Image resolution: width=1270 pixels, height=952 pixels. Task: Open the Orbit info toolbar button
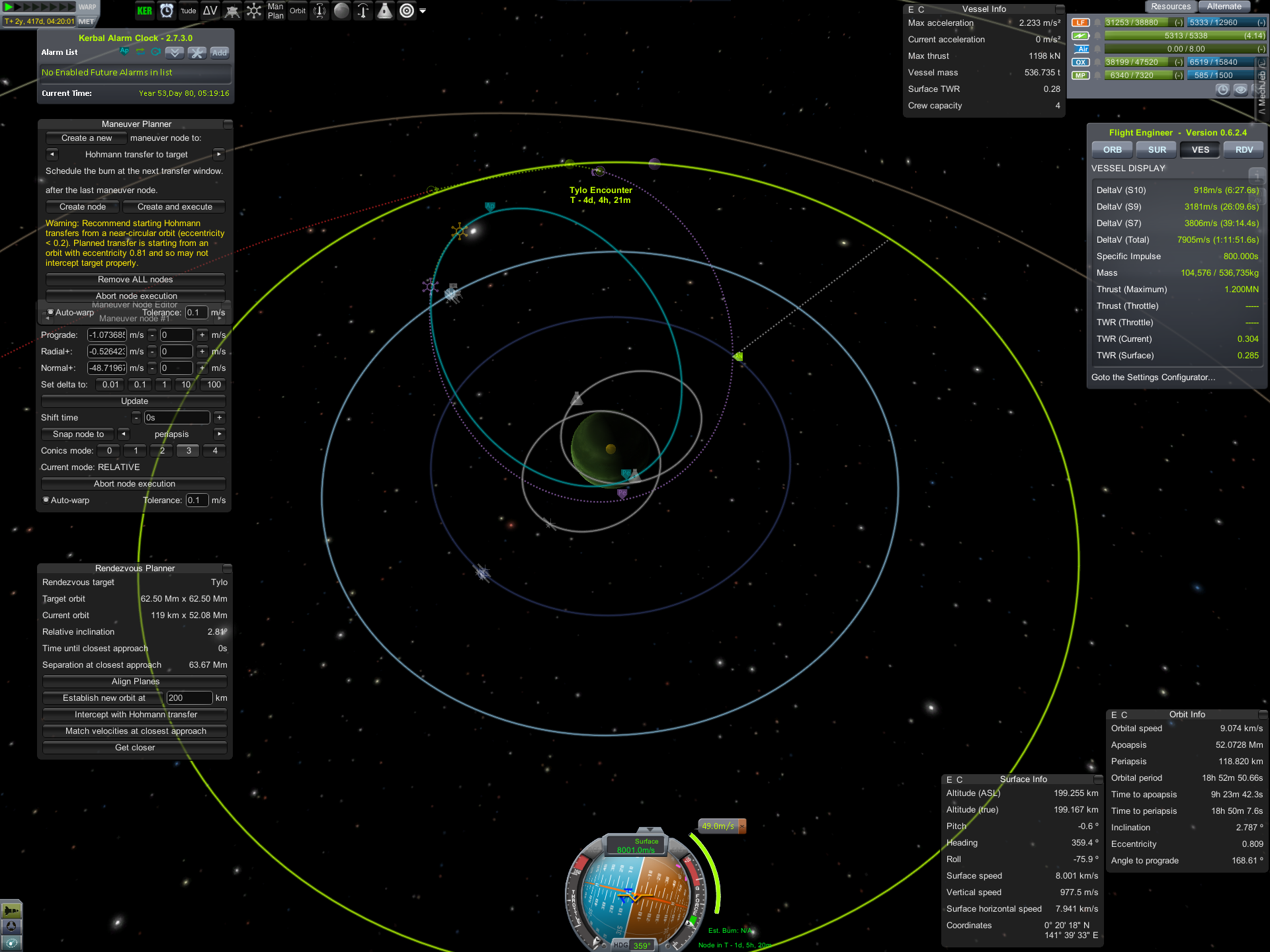(x=298, y=11)
